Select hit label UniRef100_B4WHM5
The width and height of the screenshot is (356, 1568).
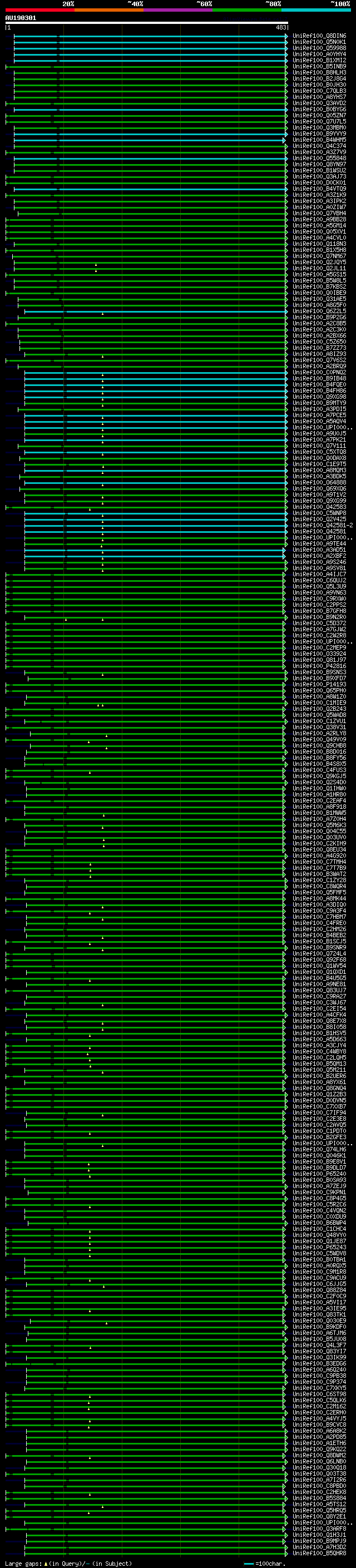319,140
